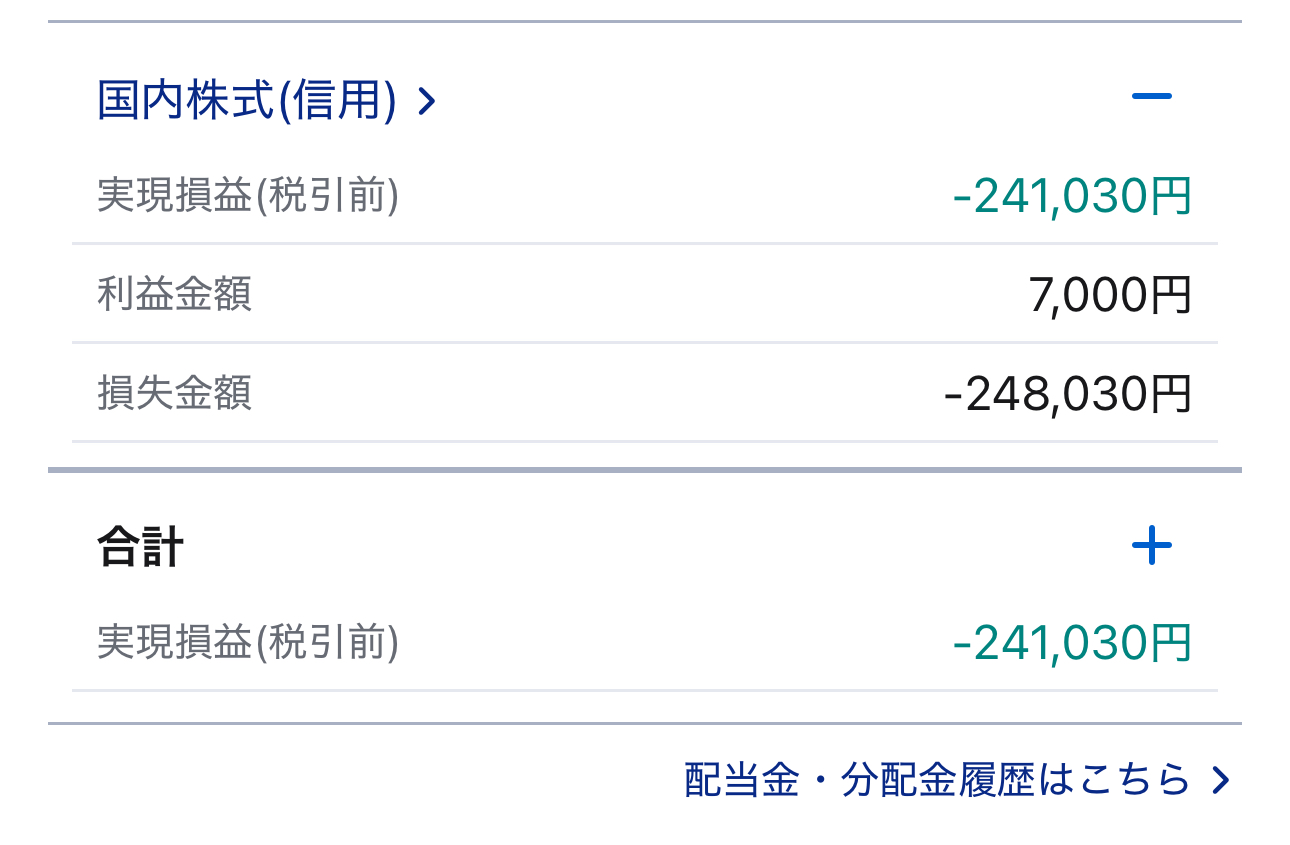This screenshot has height=845, width=1290.
Task: Open the 国内株式(信用) details link
Action: [x=247, y=101]
